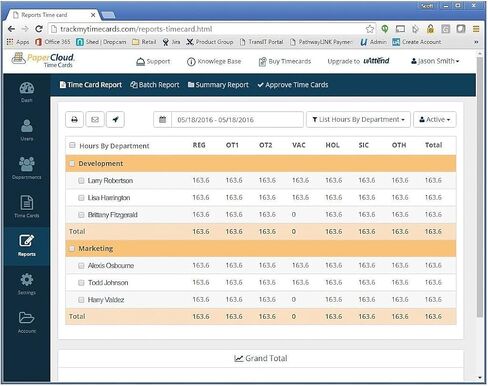Open the Settings gear in sidebar
The image size is (488, 386).
(x=27, y=284)
